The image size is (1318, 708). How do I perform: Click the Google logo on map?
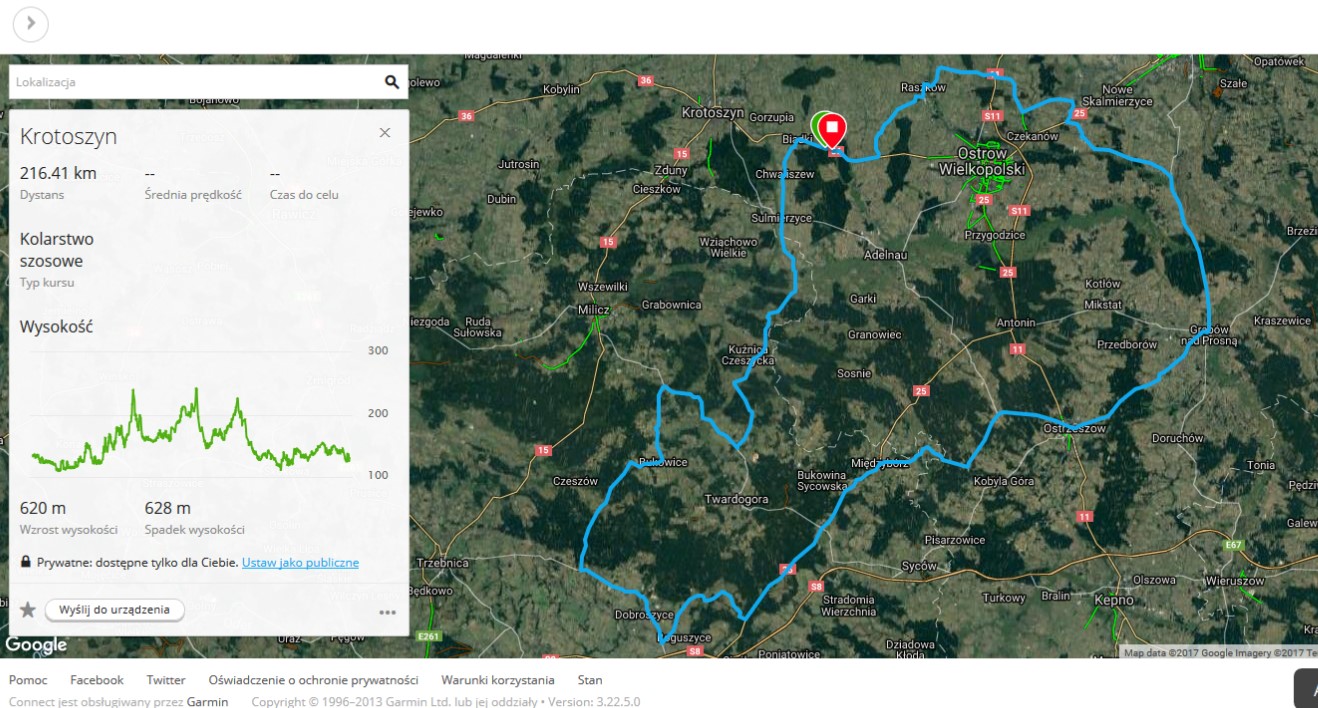point(36,645)
